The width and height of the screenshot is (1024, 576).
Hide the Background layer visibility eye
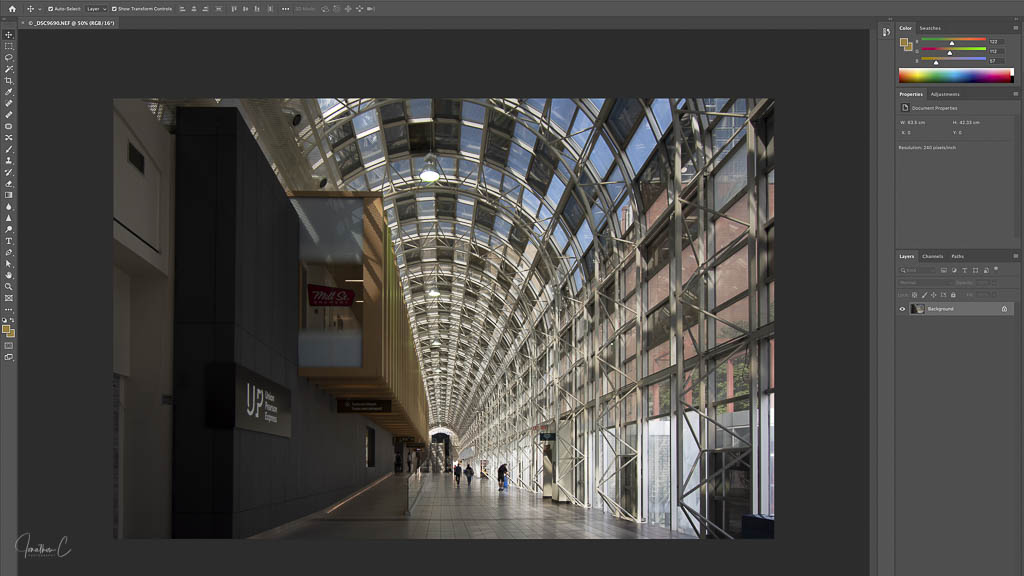(902, 309)
